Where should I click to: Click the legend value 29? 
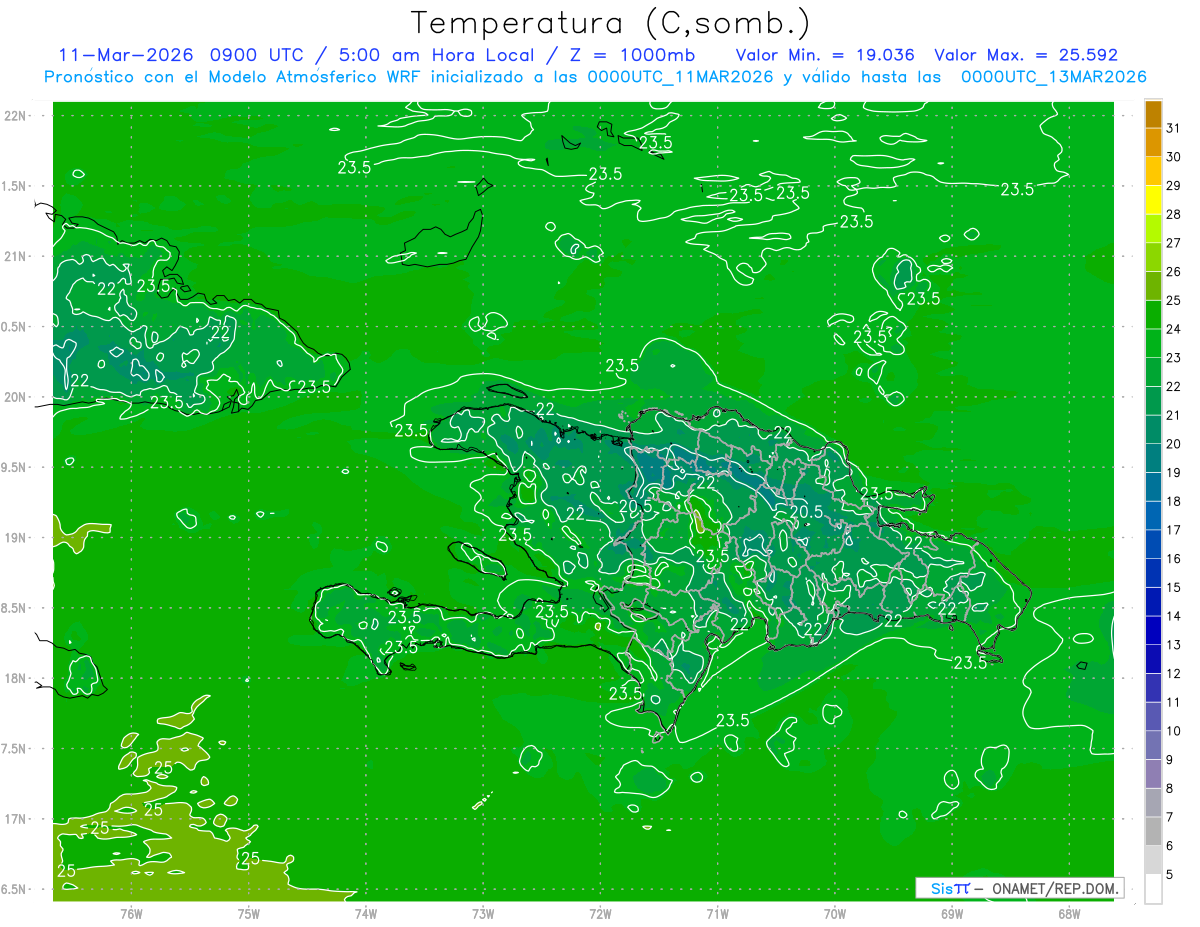pyautogui.click(x=1174, y=185)
